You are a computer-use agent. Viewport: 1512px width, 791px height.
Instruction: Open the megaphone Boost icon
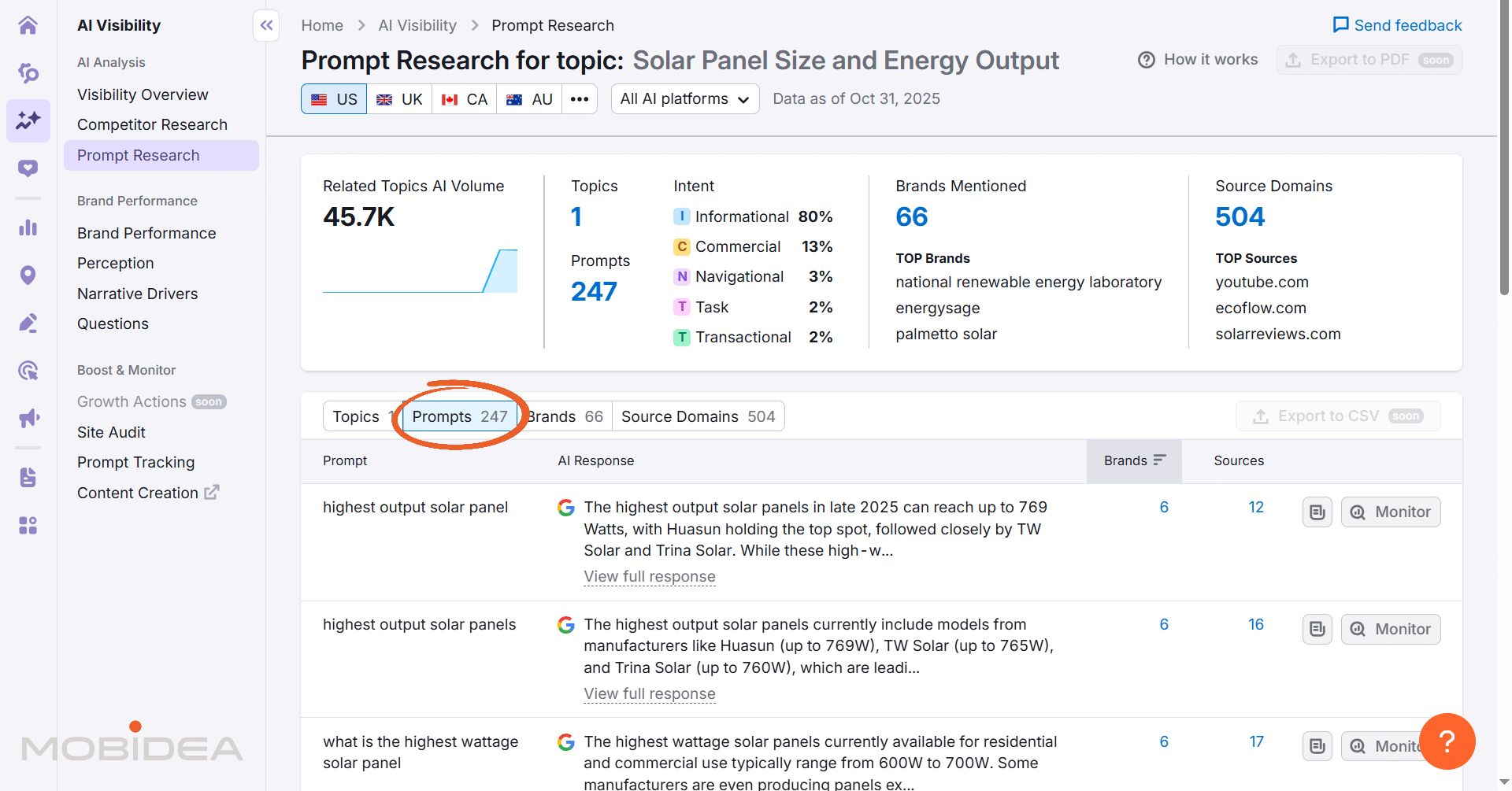(x=28, y=418)
